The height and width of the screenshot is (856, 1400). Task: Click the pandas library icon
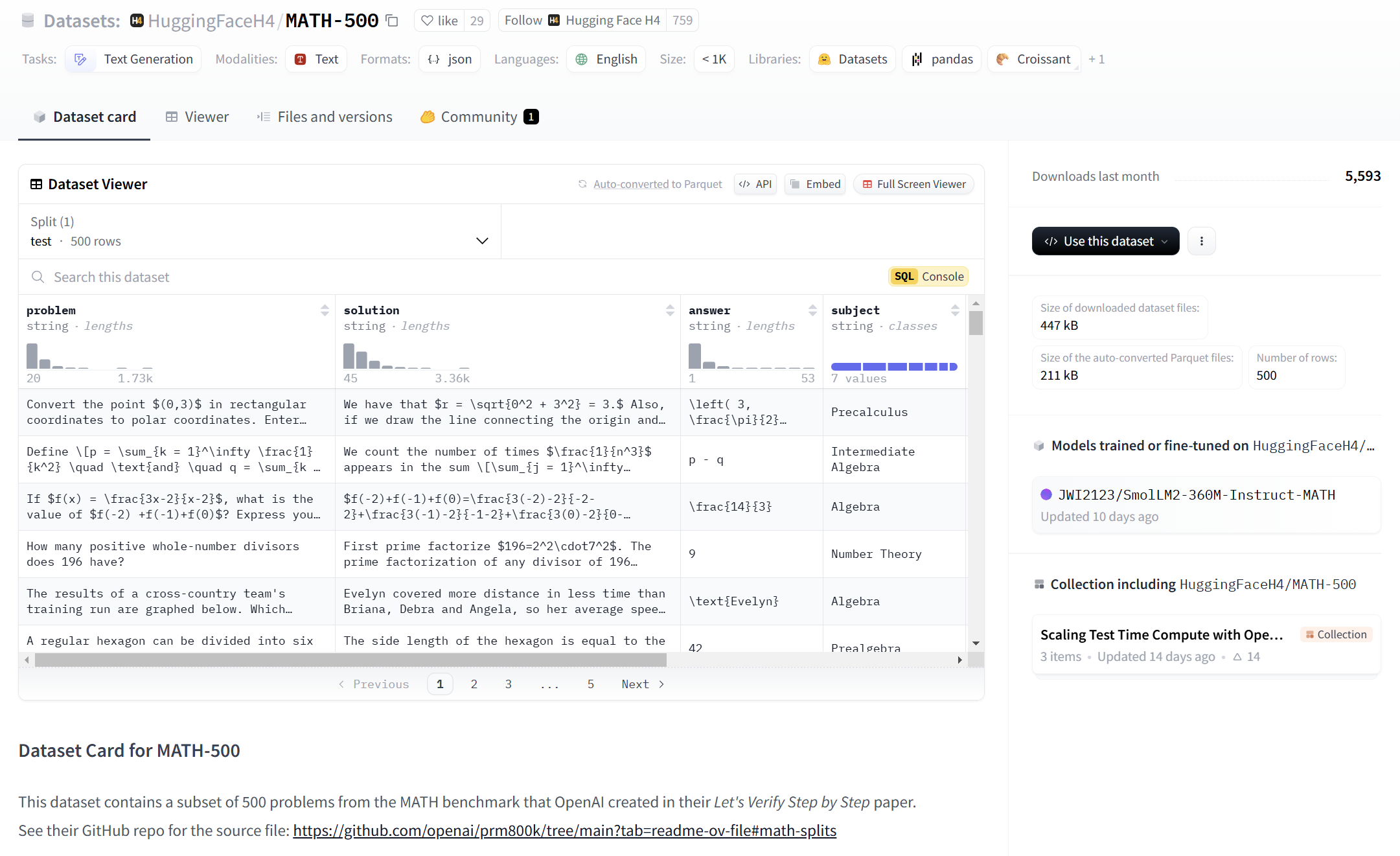(x=917, y=60)
